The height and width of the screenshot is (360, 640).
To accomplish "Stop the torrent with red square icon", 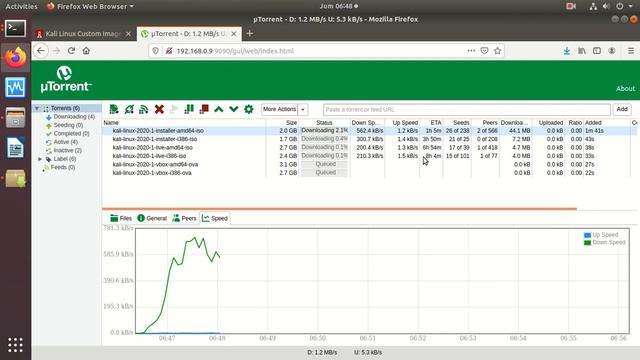I will pyautogui.click(x=204, y=109).
